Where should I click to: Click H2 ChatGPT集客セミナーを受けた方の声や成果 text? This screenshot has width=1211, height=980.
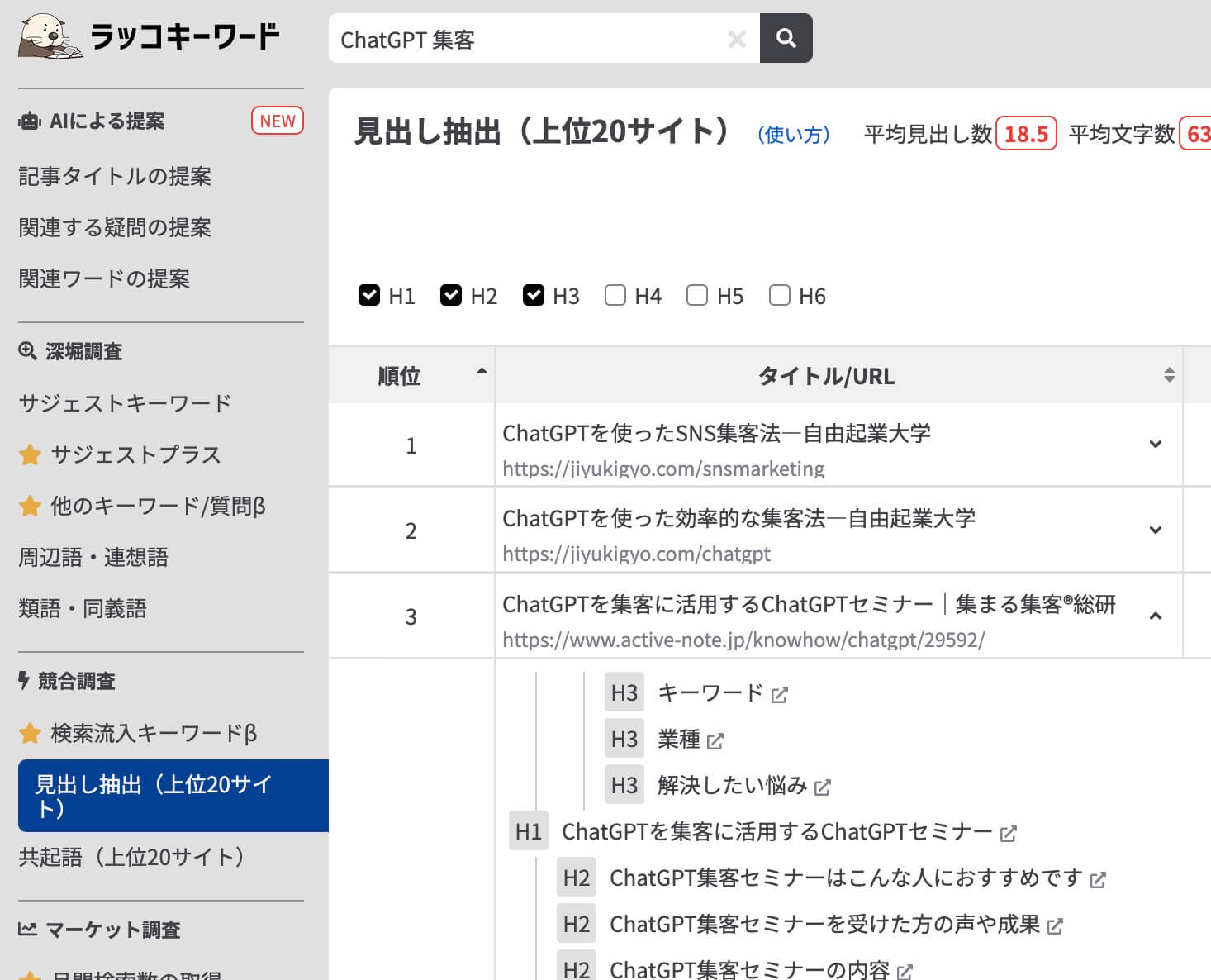click(824, 924)
